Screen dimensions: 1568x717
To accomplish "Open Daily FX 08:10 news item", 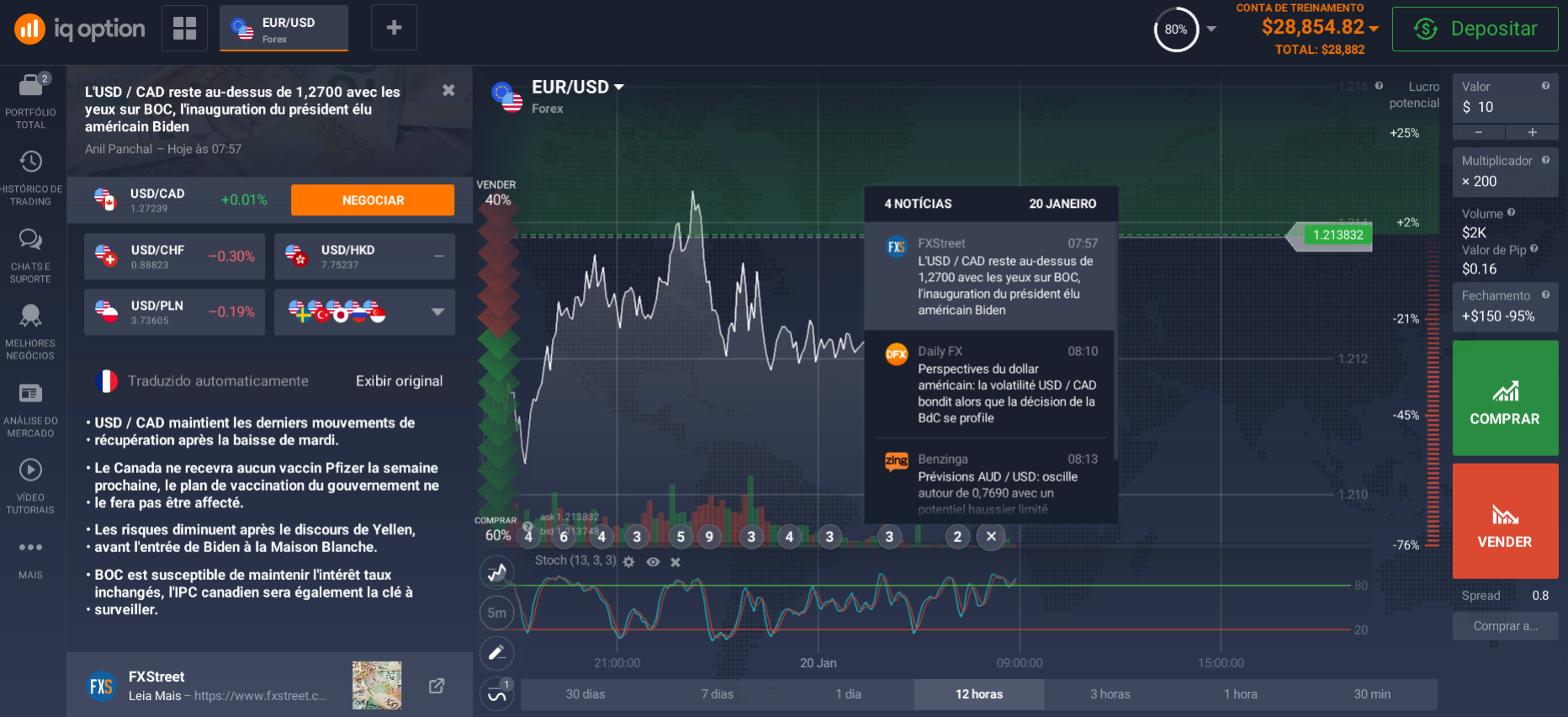I will [x=990, y=384].
